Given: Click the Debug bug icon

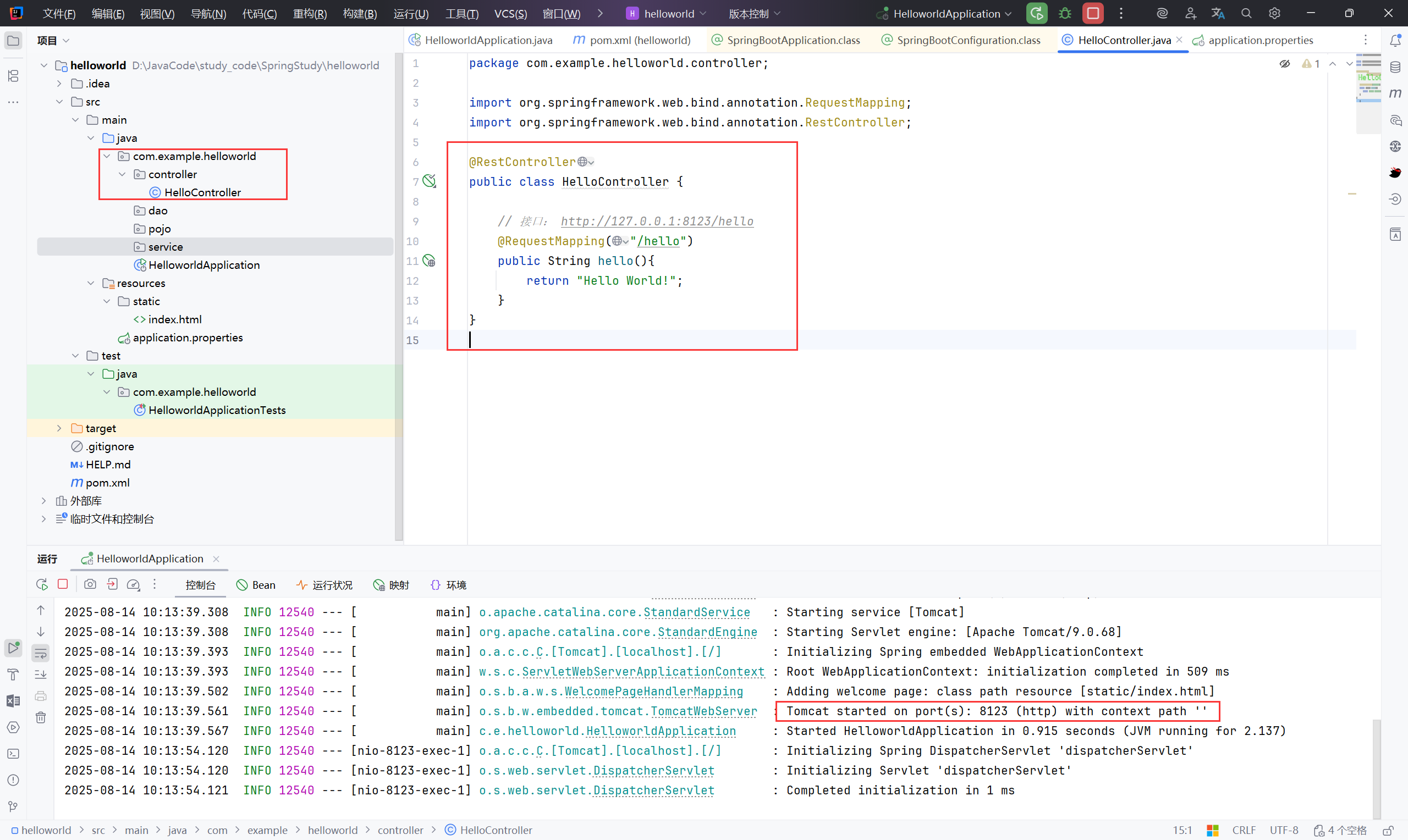Looking at the screenshot, I should click(1064, 14).
